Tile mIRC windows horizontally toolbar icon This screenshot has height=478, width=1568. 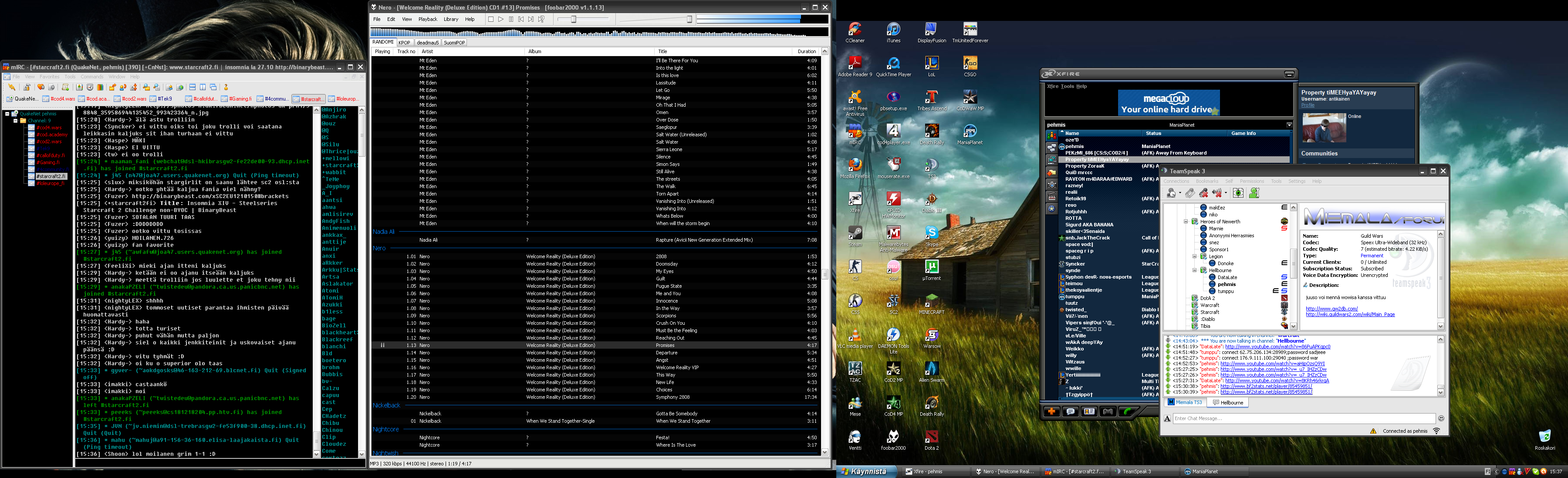pyautogui.click(x=193, y=87)
